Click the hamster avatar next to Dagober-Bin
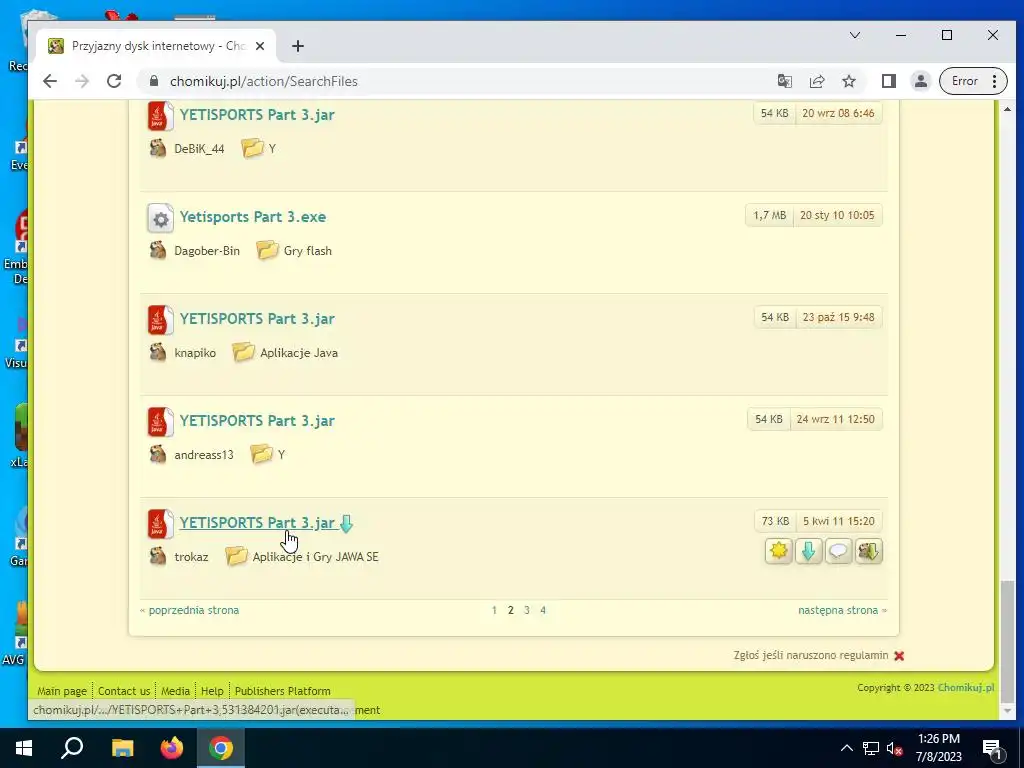The image size is (1024, 768). pos(157,250)
